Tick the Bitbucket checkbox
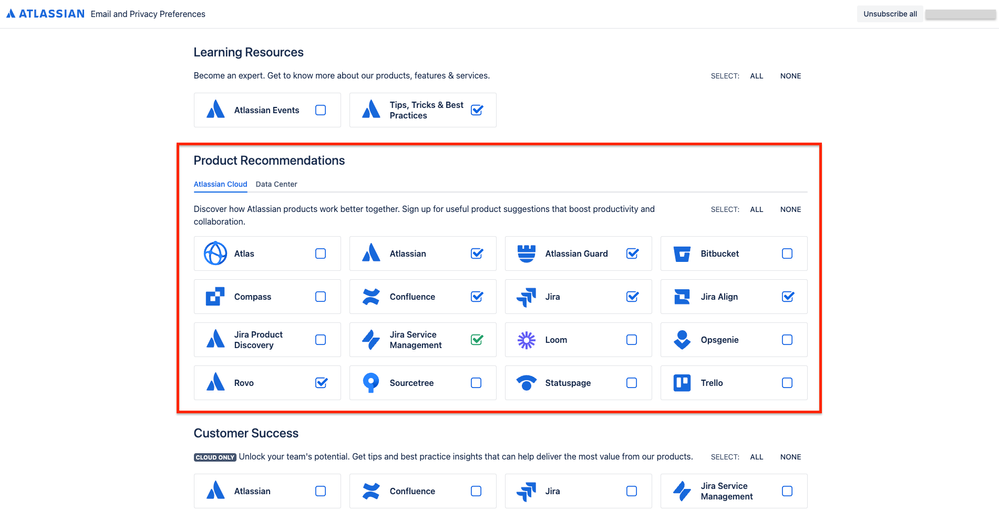The width and height of the screenshot is (999, 517). point(787,254)
